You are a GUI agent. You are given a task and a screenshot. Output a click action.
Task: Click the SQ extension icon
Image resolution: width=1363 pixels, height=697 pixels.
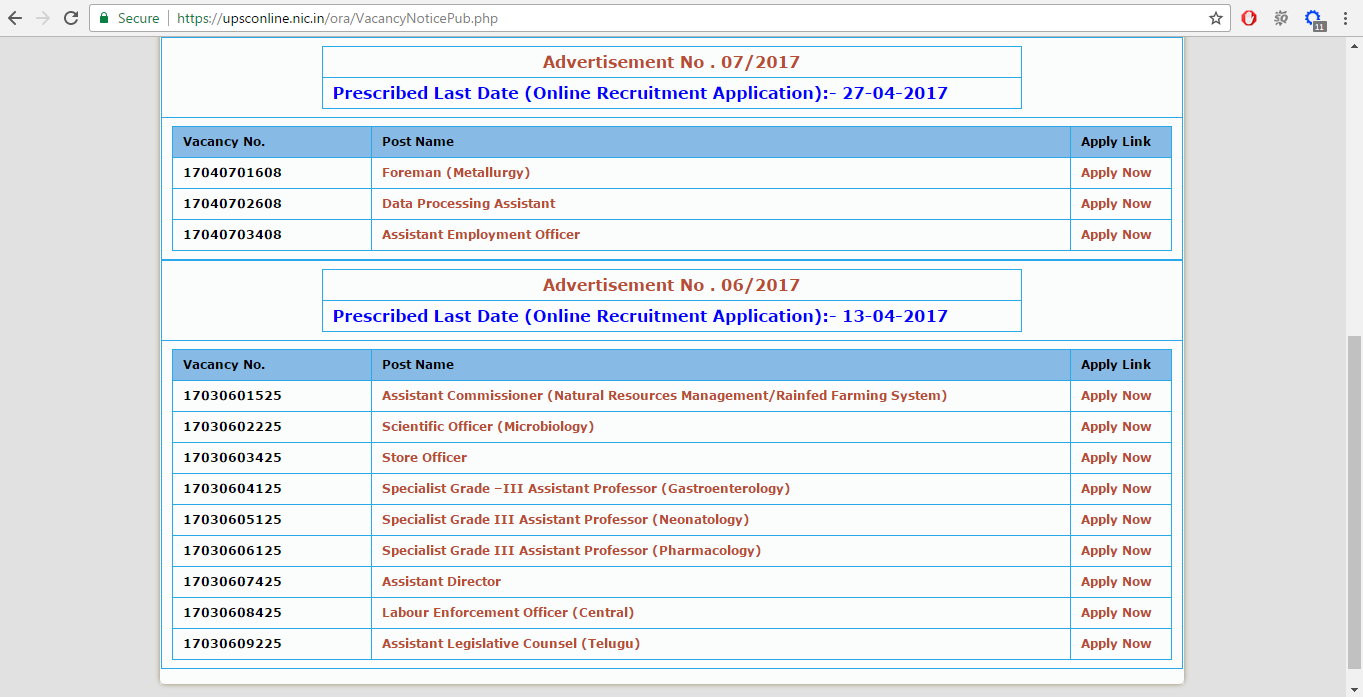pos(1281,17)
